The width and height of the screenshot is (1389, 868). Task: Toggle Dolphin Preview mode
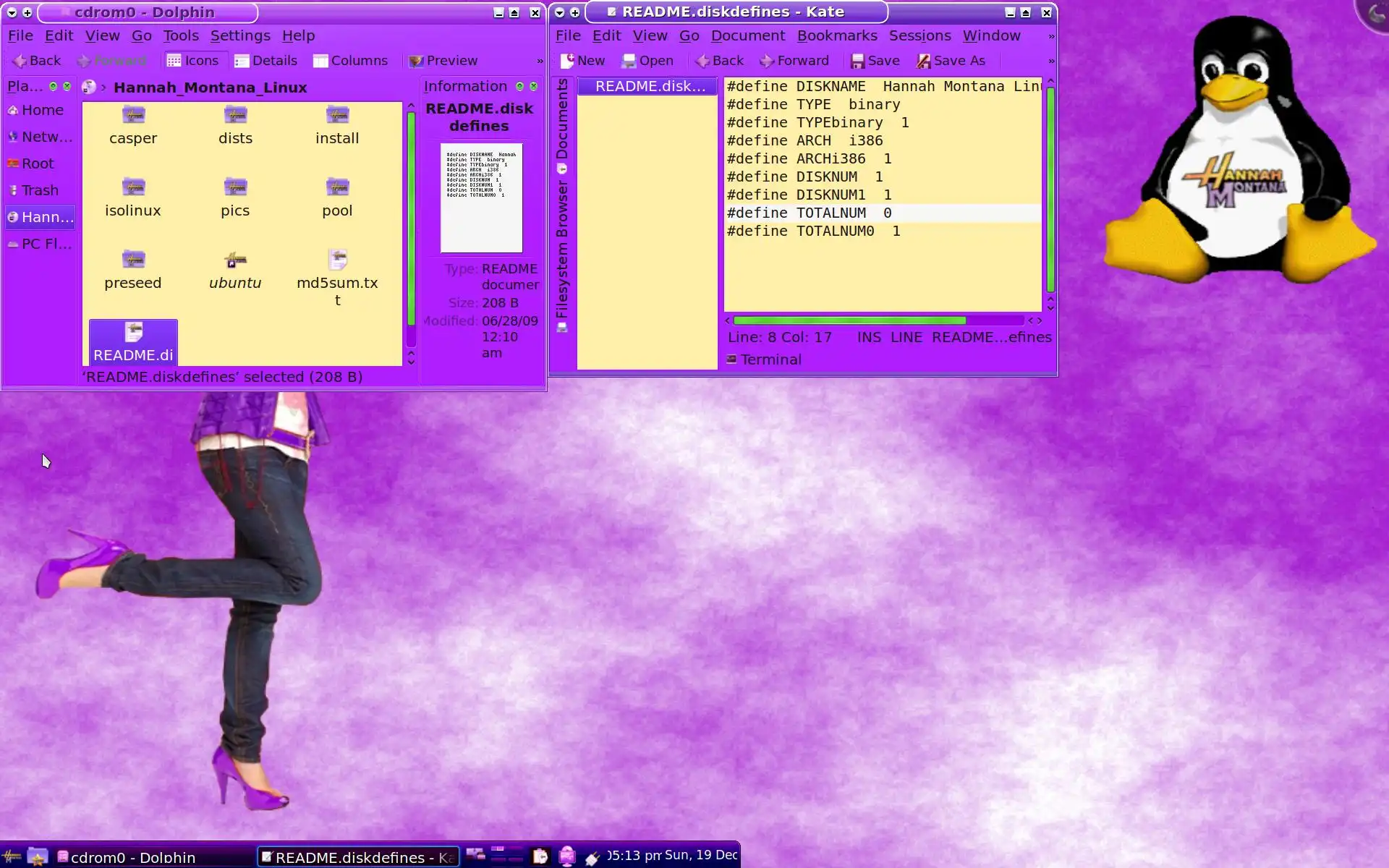443,61
